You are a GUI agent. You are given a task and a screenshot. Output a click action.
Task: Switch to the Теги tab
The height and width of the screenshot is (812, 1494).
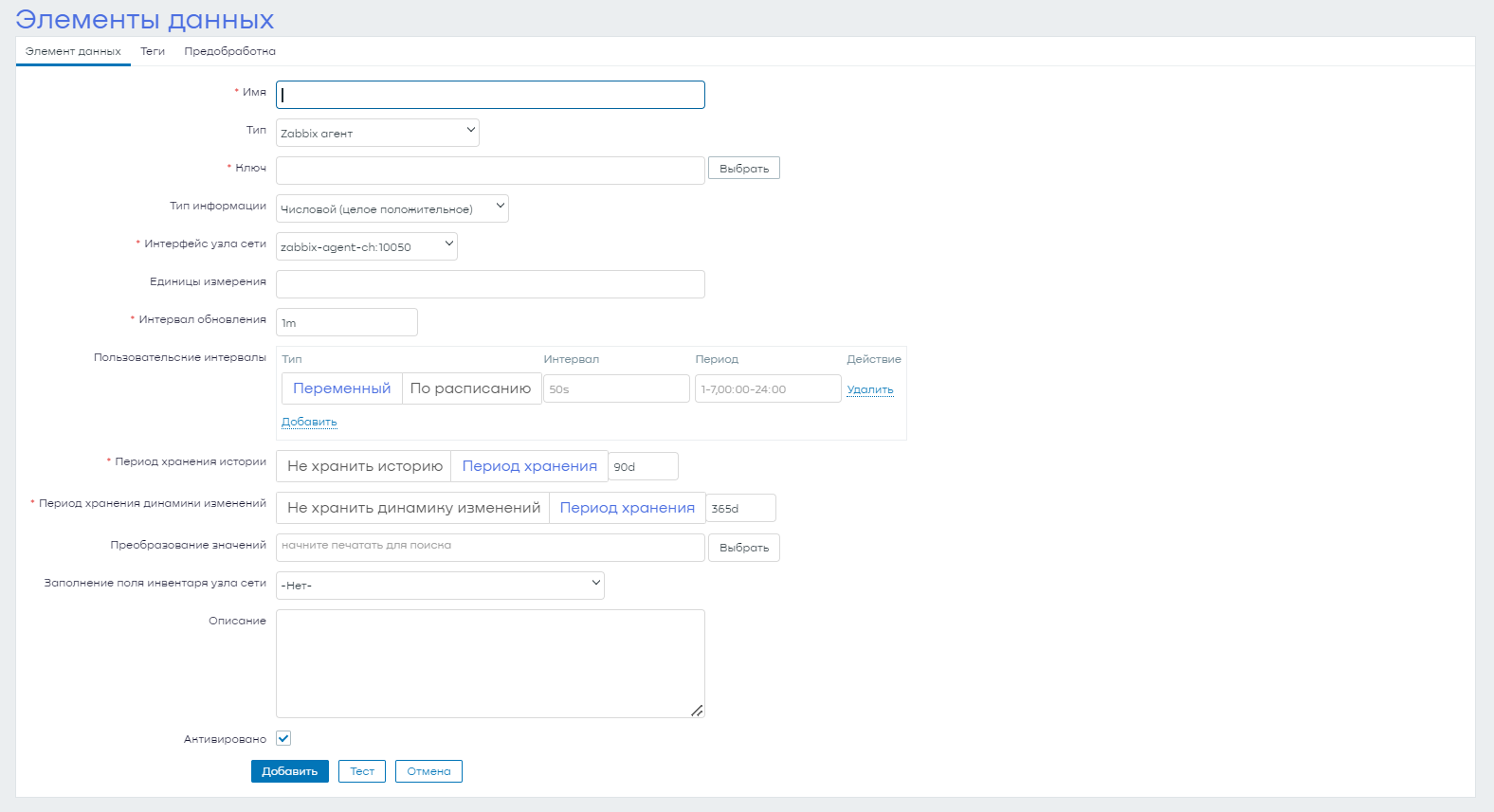153,51
